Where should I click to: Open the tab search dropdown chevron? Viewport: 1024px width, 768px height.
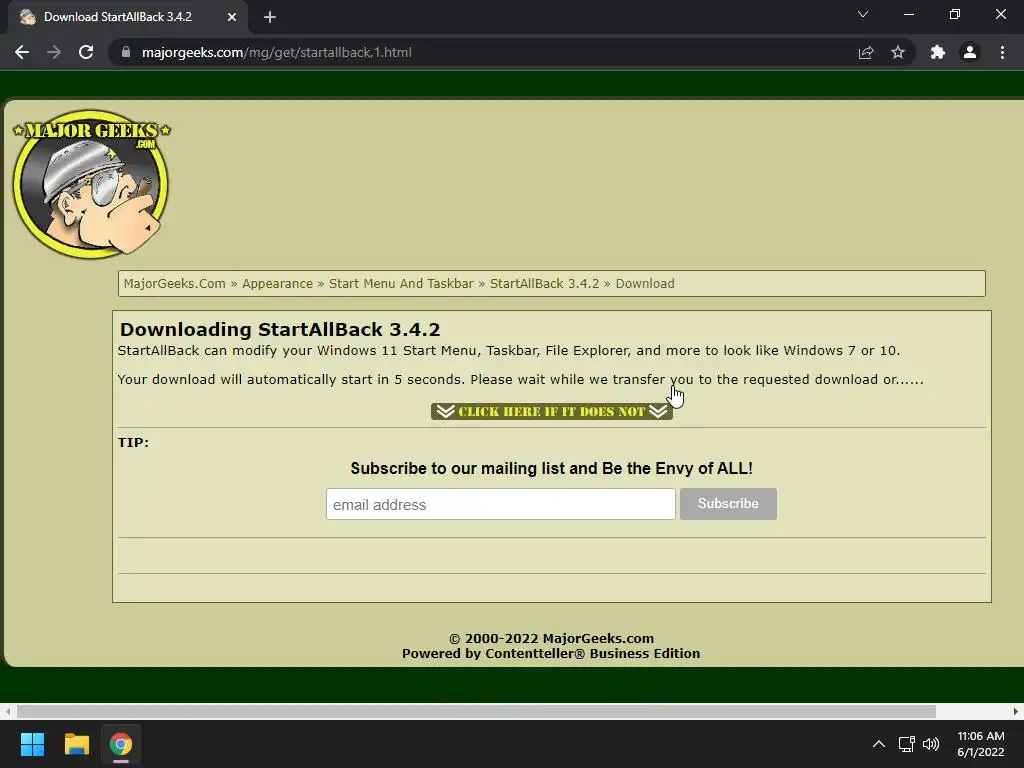(863, 14)
